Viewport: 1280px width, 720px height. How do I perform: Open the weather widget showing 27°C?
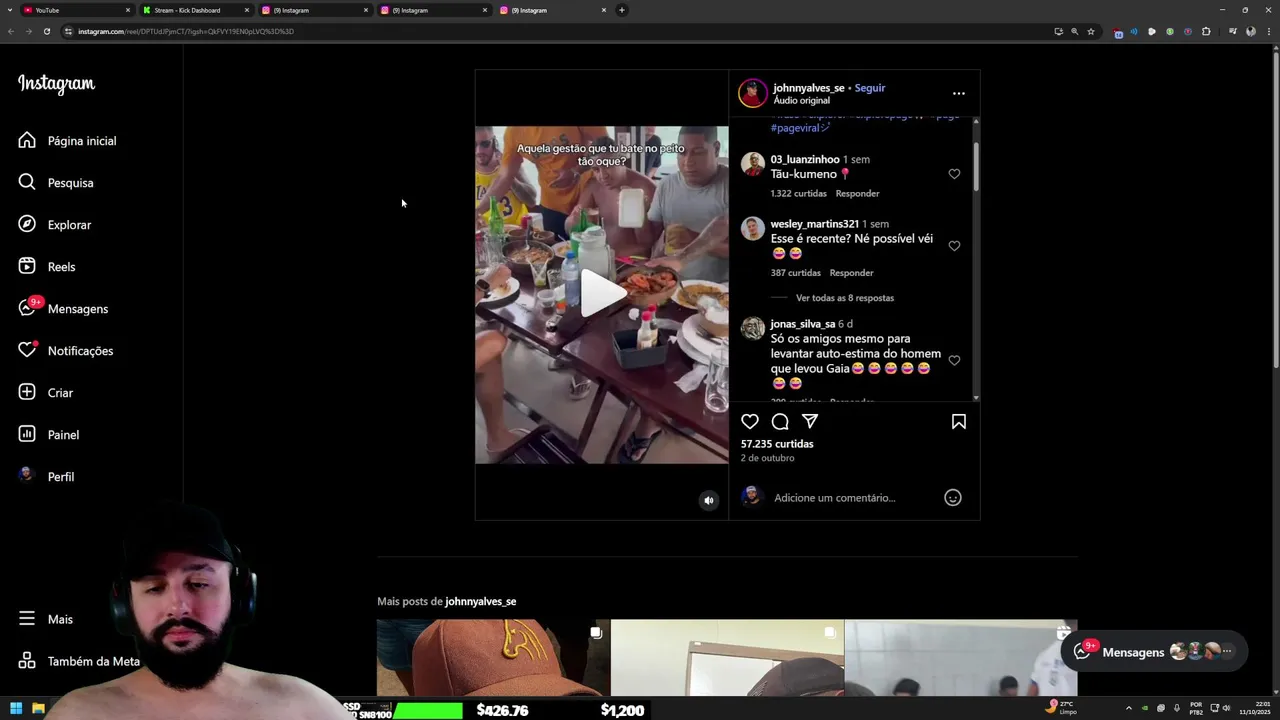(1061, 708)
